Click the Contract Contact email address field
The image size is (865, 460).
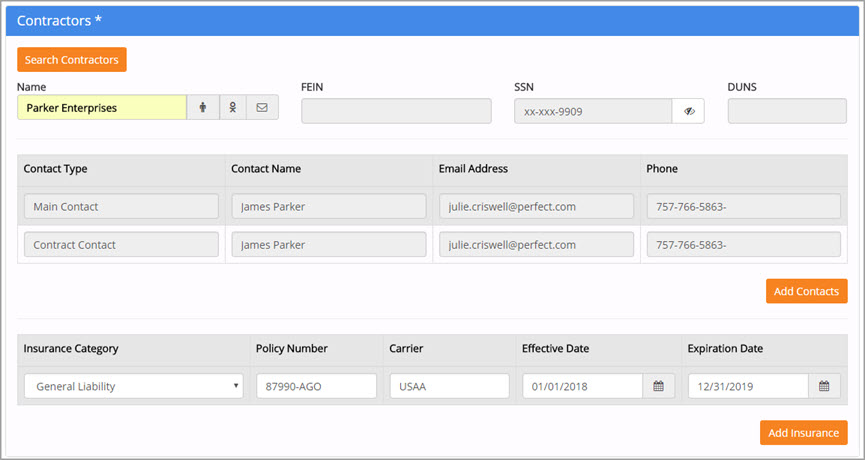pos(536,245)
